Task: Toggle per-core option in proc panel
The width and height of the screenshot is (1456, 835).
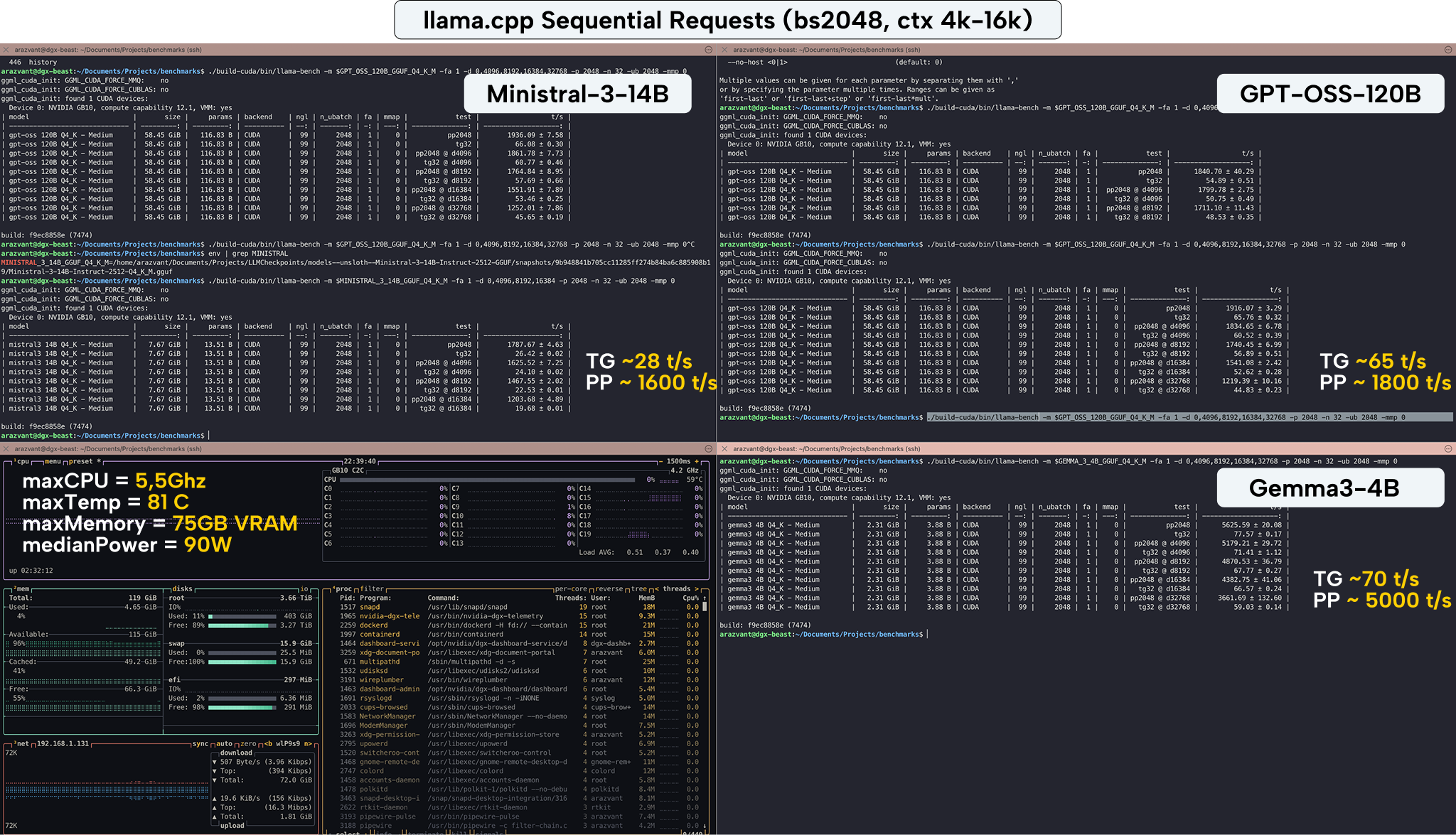Action: coord(570,589)
